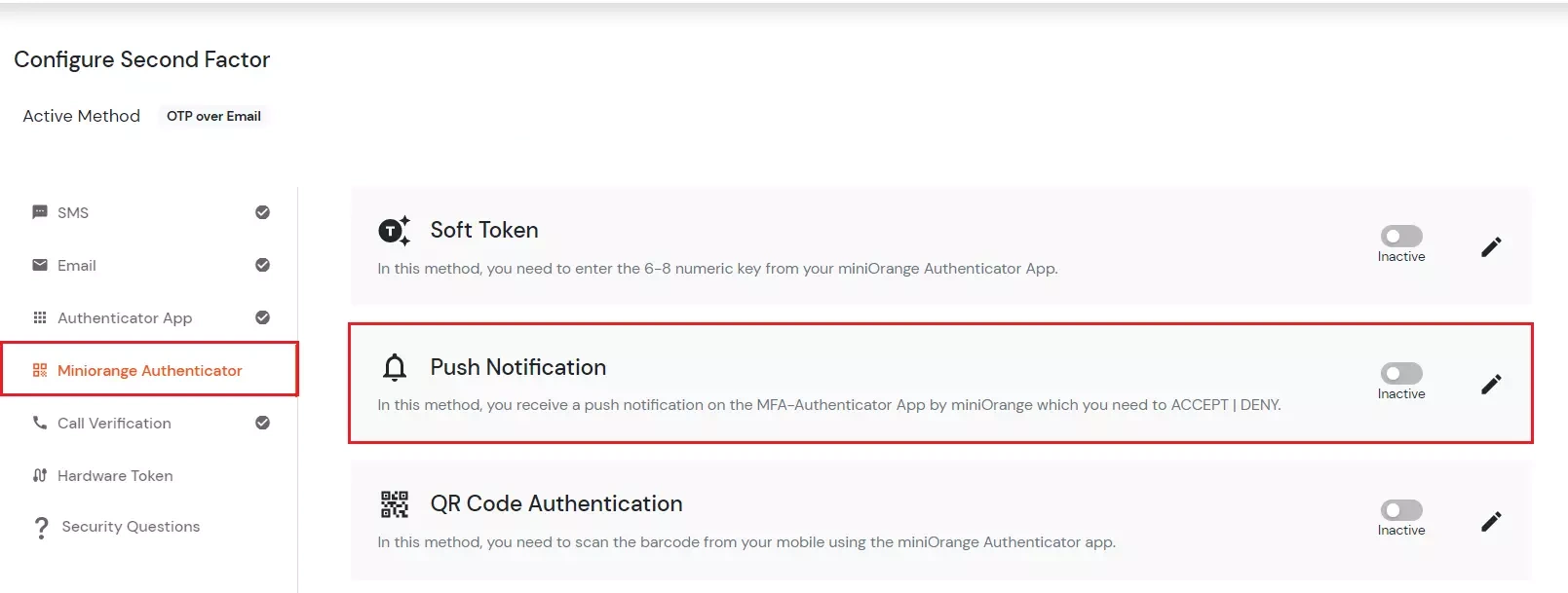Click the Soft Token sparkle token icon

click(394, 231)
